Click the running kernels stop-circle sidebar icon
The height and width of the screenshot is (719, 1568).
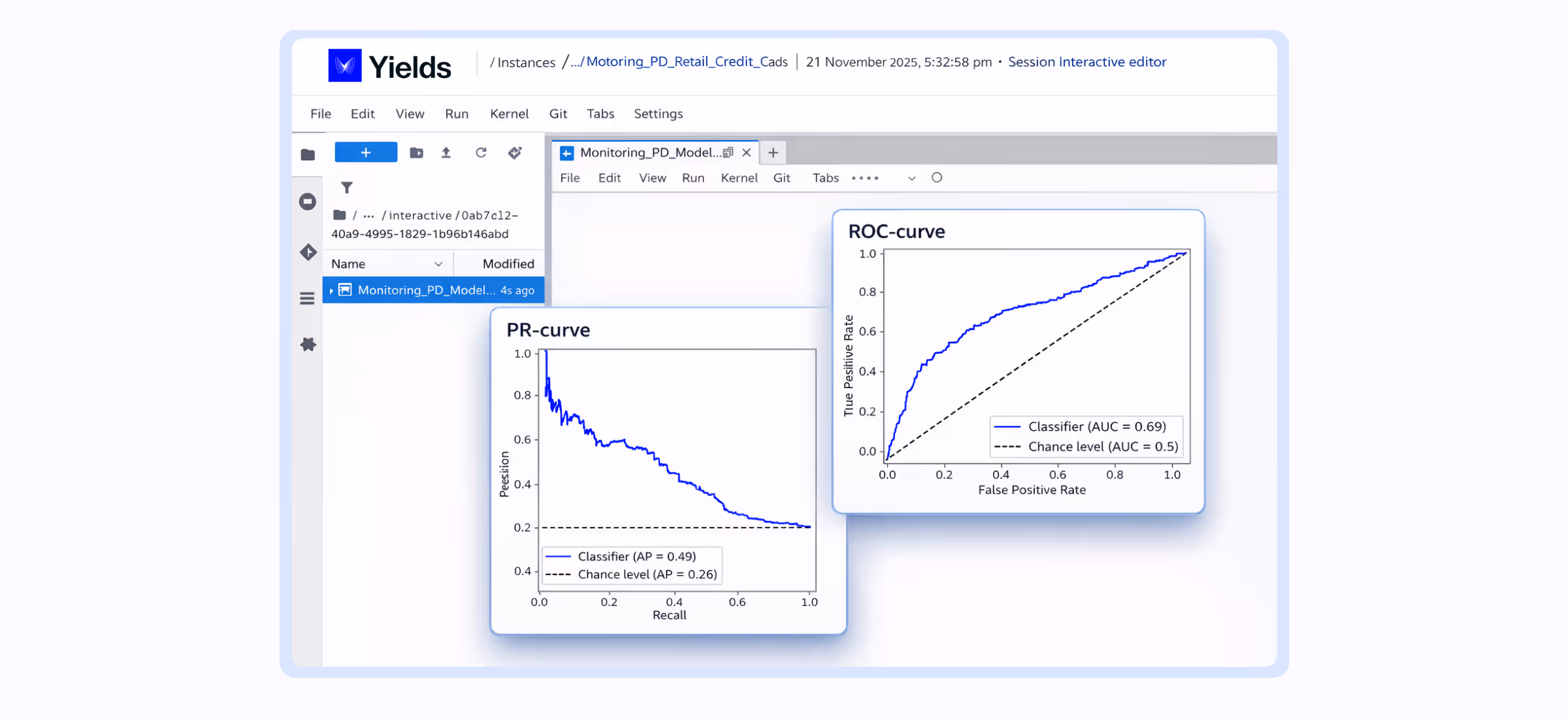tap(308, 201)
